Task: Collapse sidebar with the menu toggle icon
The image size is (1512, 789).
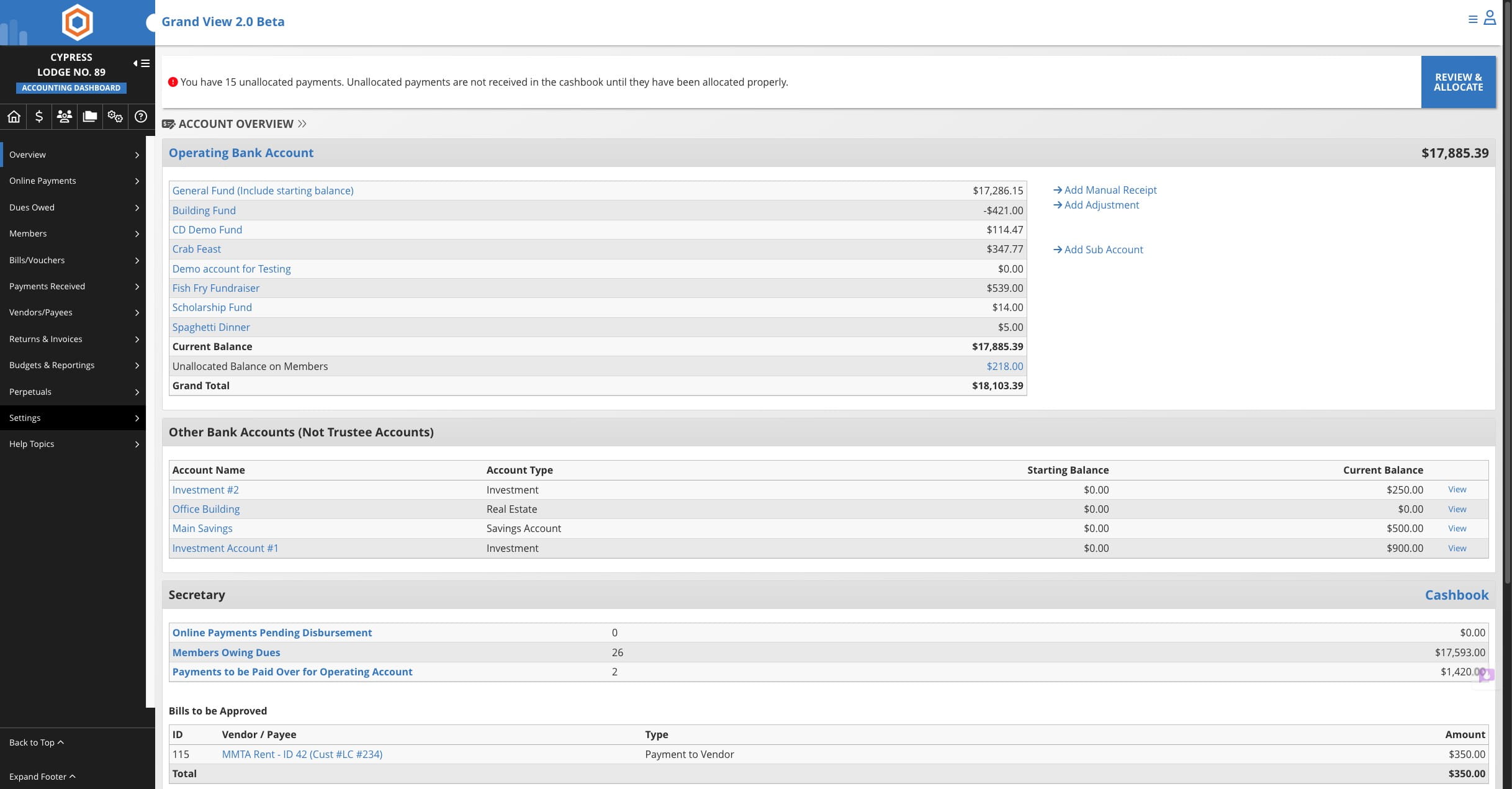Action: pyautogui.click(x=142, y=63)
